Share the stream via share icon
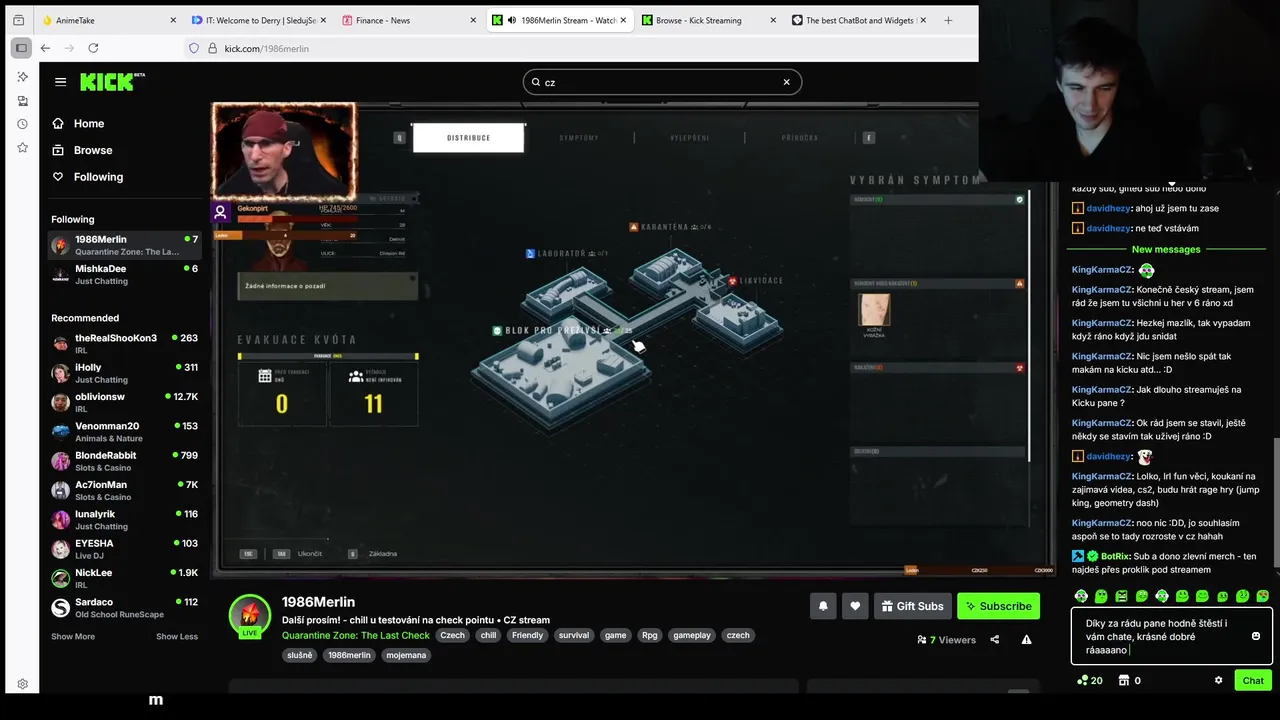Image resolution: width=1280 pixels, height=720 pixels. click(x=994, y=640)
